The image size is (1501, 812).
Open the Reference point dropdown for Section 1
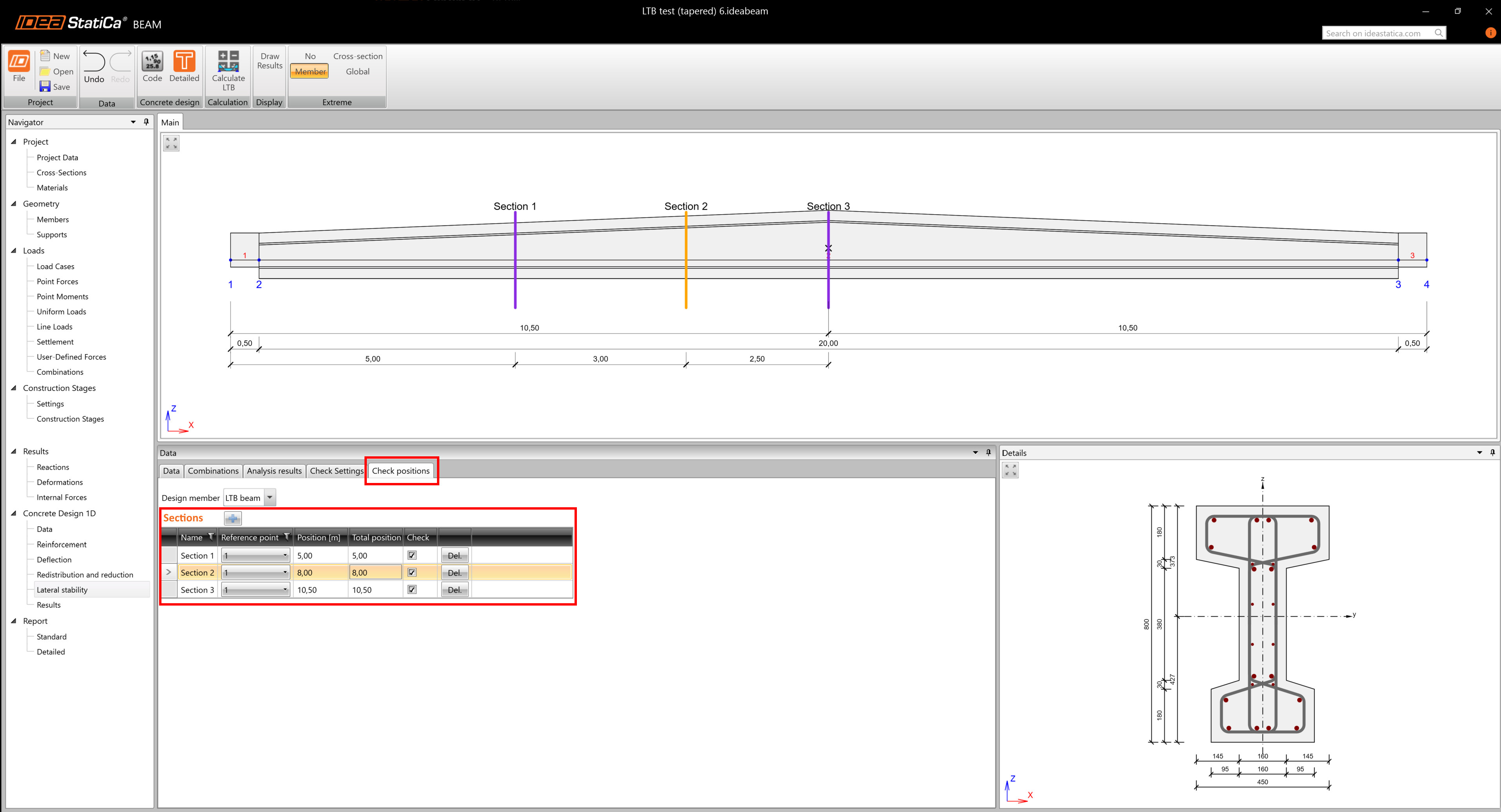point(285,556)
